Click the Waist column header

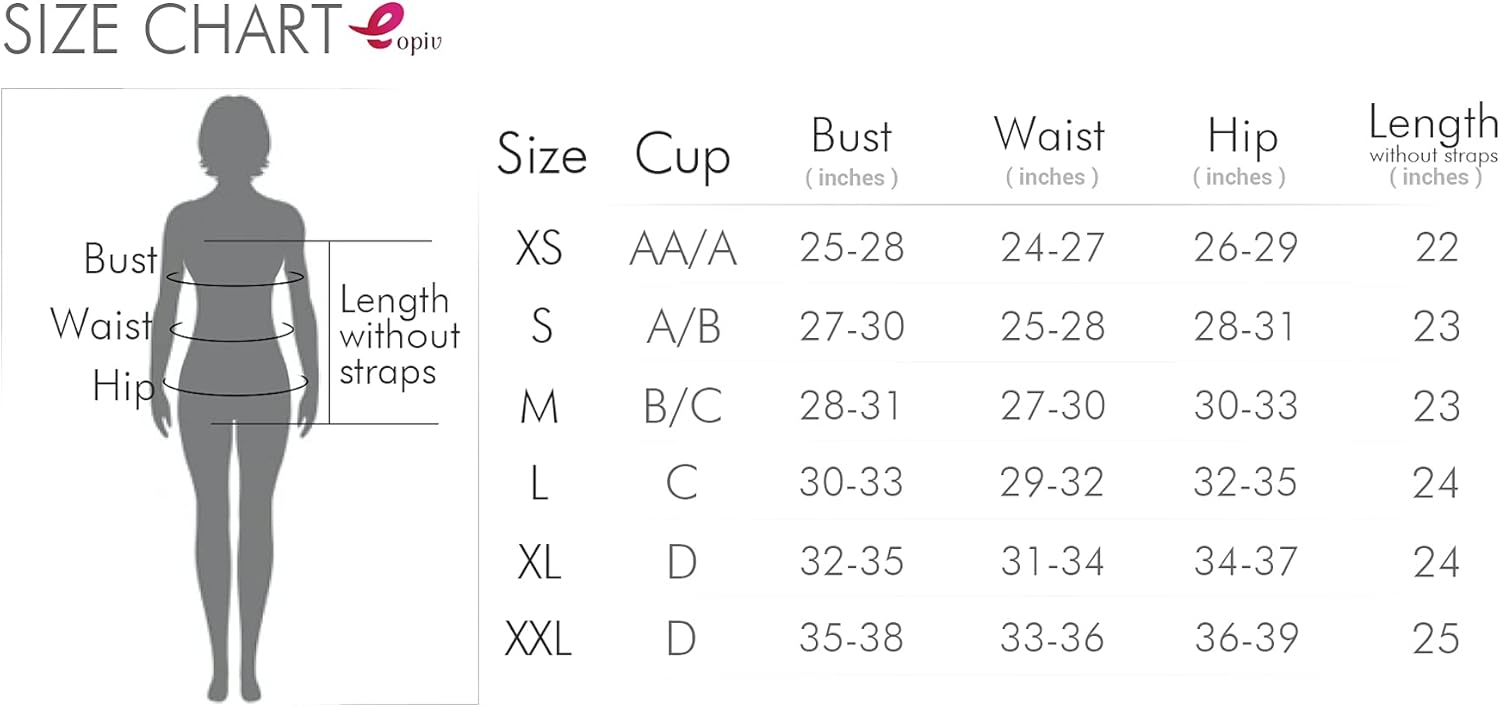point(1049,135)
